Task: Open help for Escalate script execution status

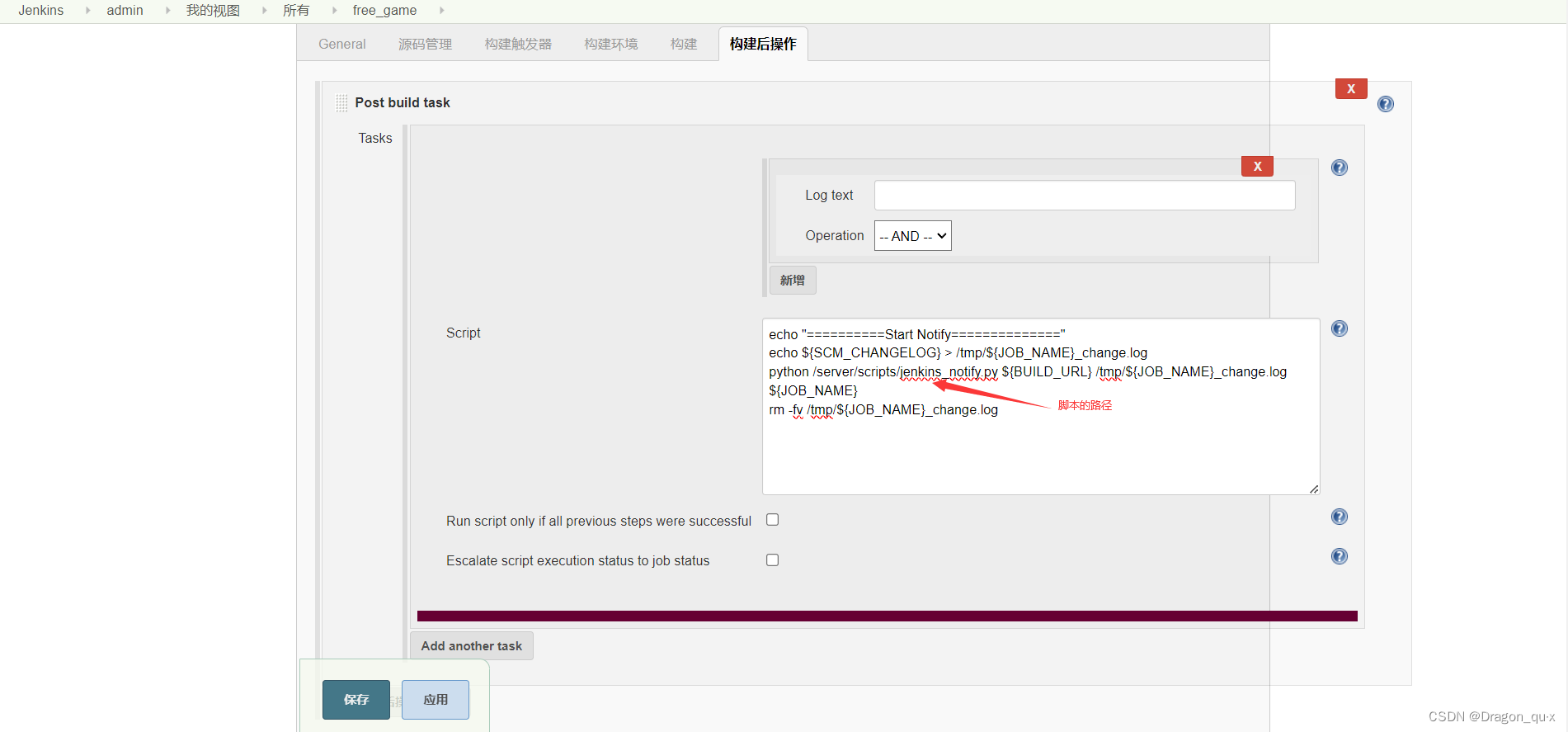Action: [1340, 556]
